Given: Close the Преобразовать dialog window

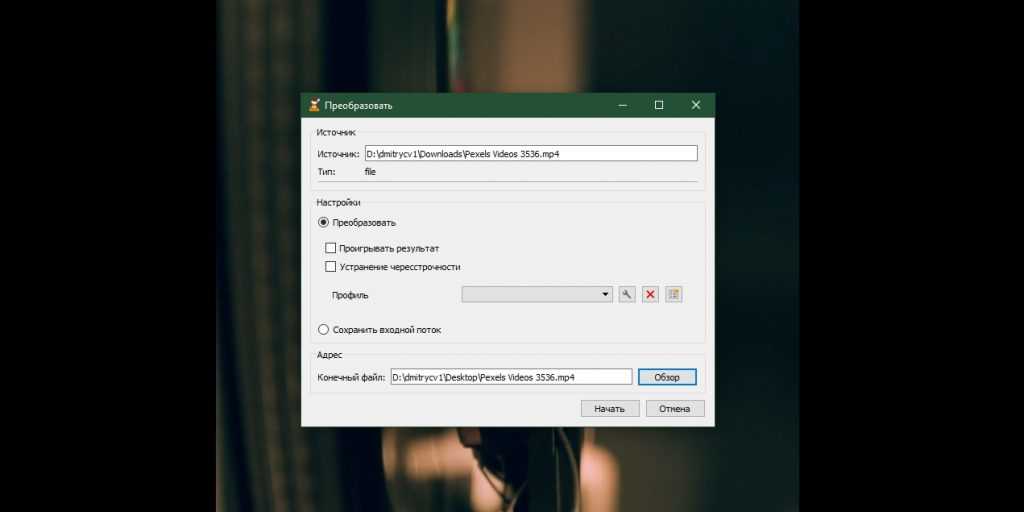Looking at the screenshot, I should [695, 105].
